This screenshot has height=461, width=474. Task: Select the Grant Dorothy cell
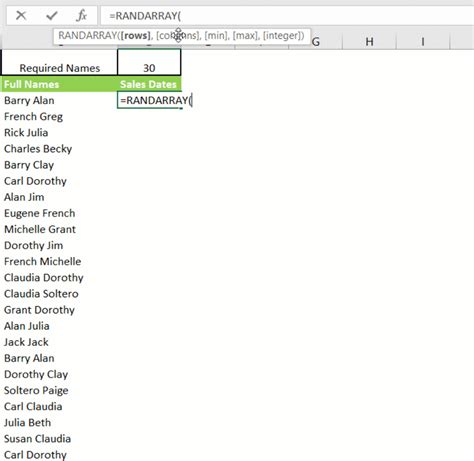(x=59, y=310)
